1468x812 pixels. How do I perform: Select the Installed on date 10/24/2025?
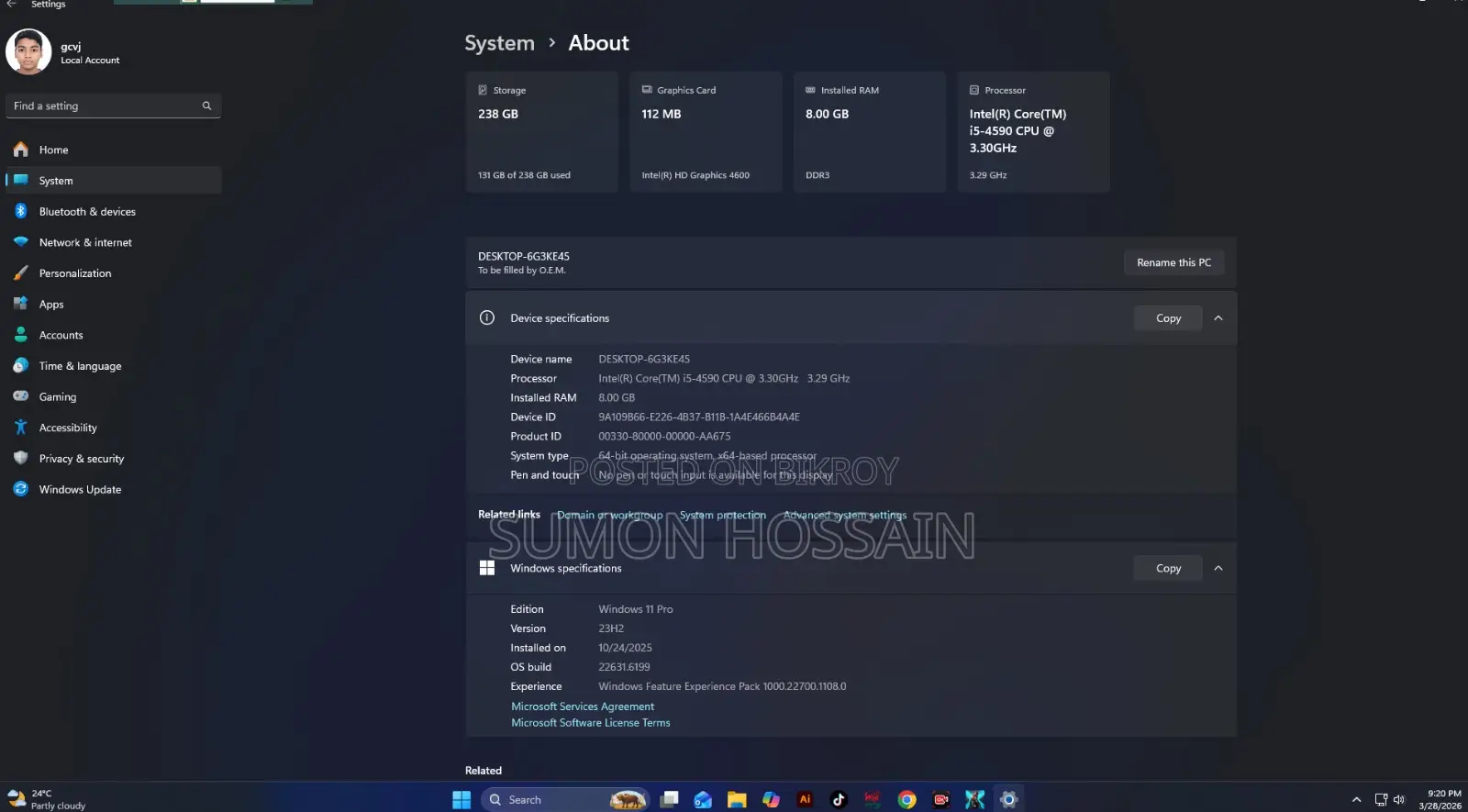[625, 648]
